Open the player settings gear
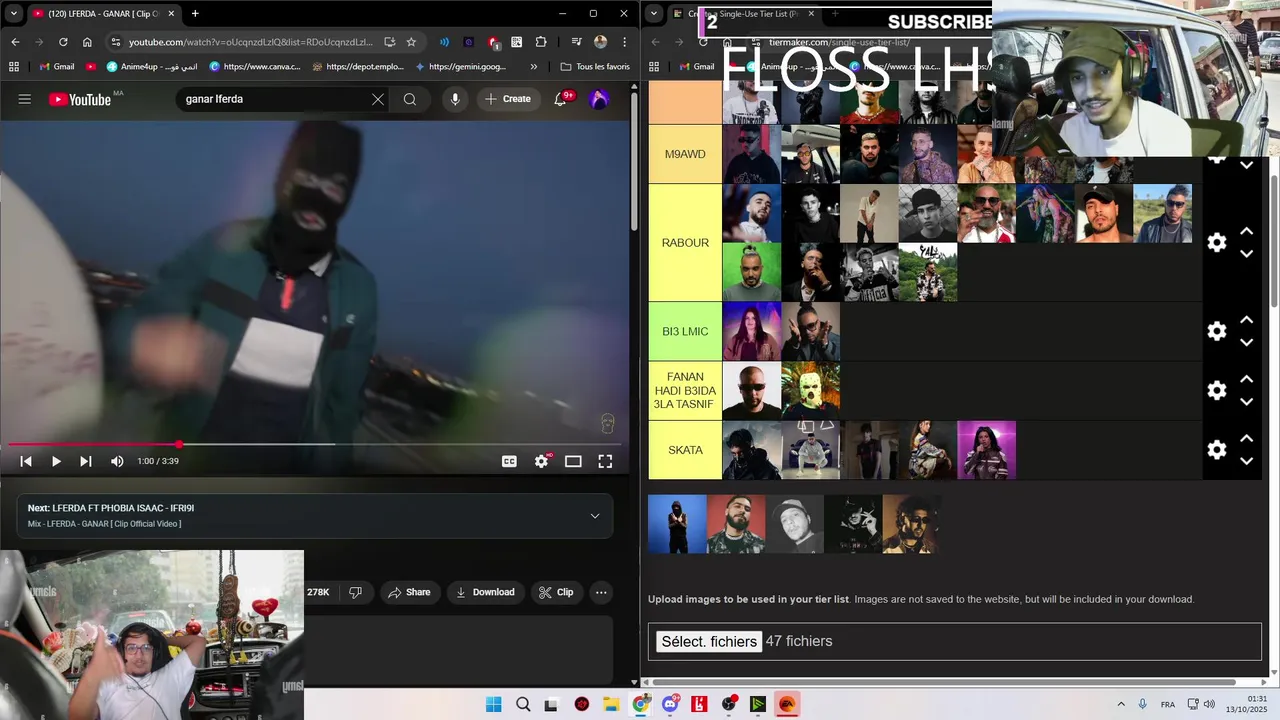This screenshot has width=1280, height=720. pos(541,461)
